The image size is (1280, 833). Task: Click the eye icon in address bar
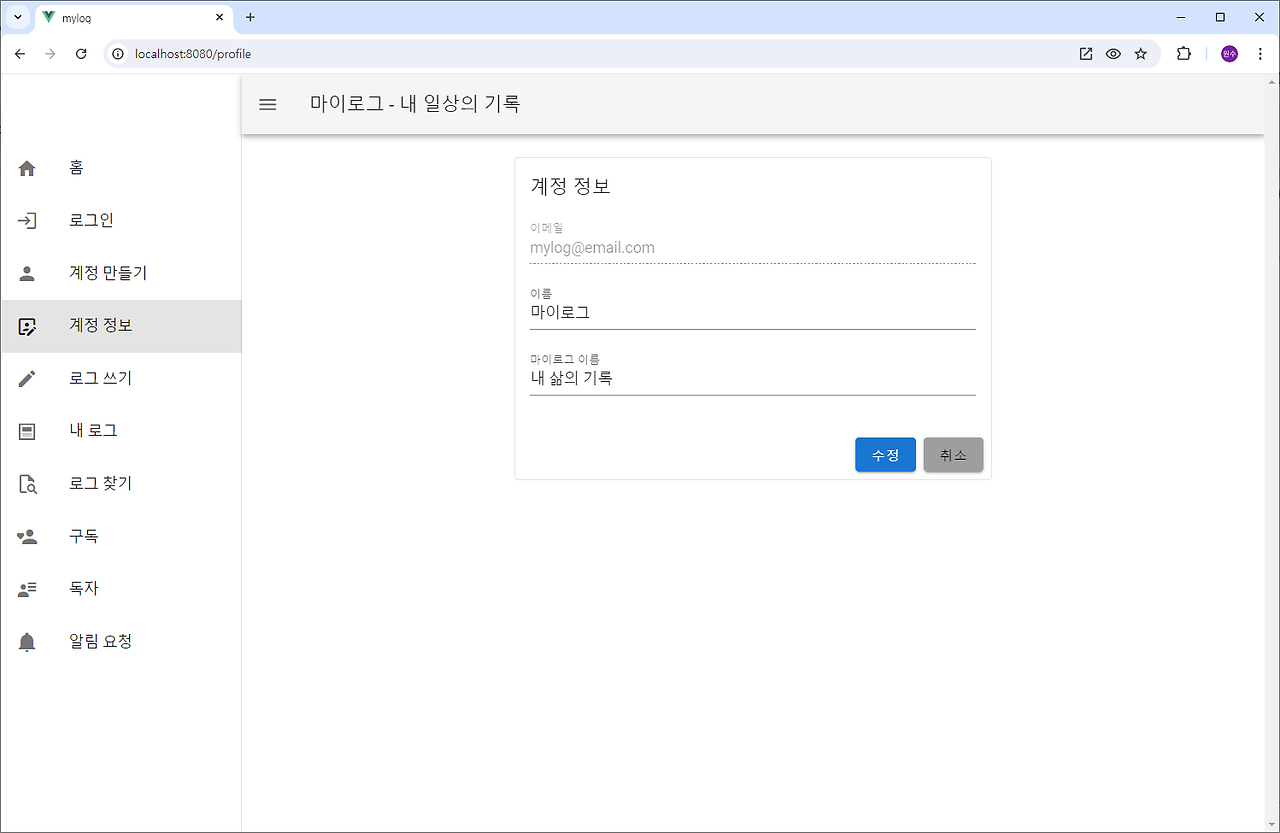click(1113, 54)
